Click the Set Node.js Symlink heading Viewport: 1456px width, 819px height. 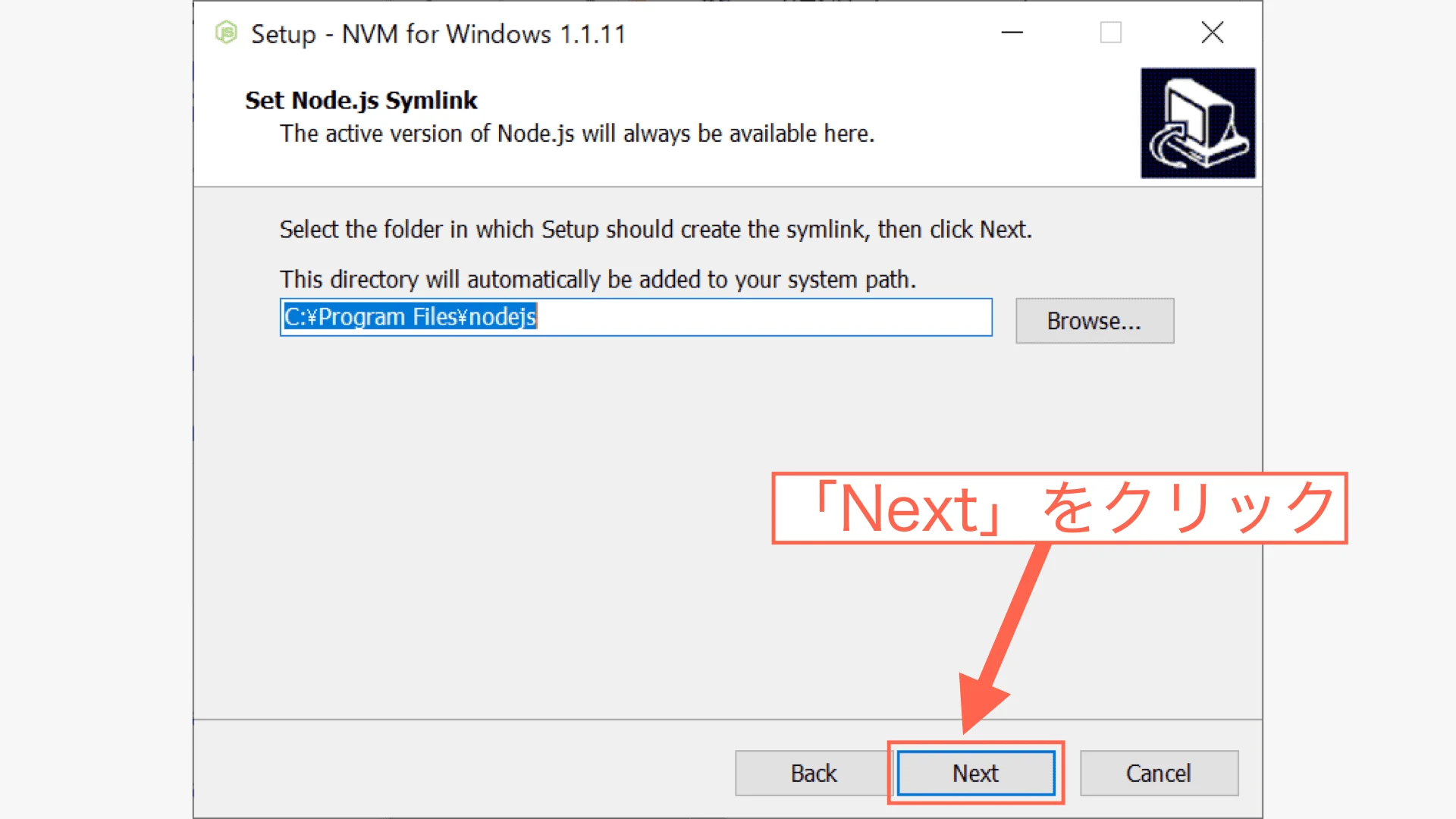coord(360,99)
